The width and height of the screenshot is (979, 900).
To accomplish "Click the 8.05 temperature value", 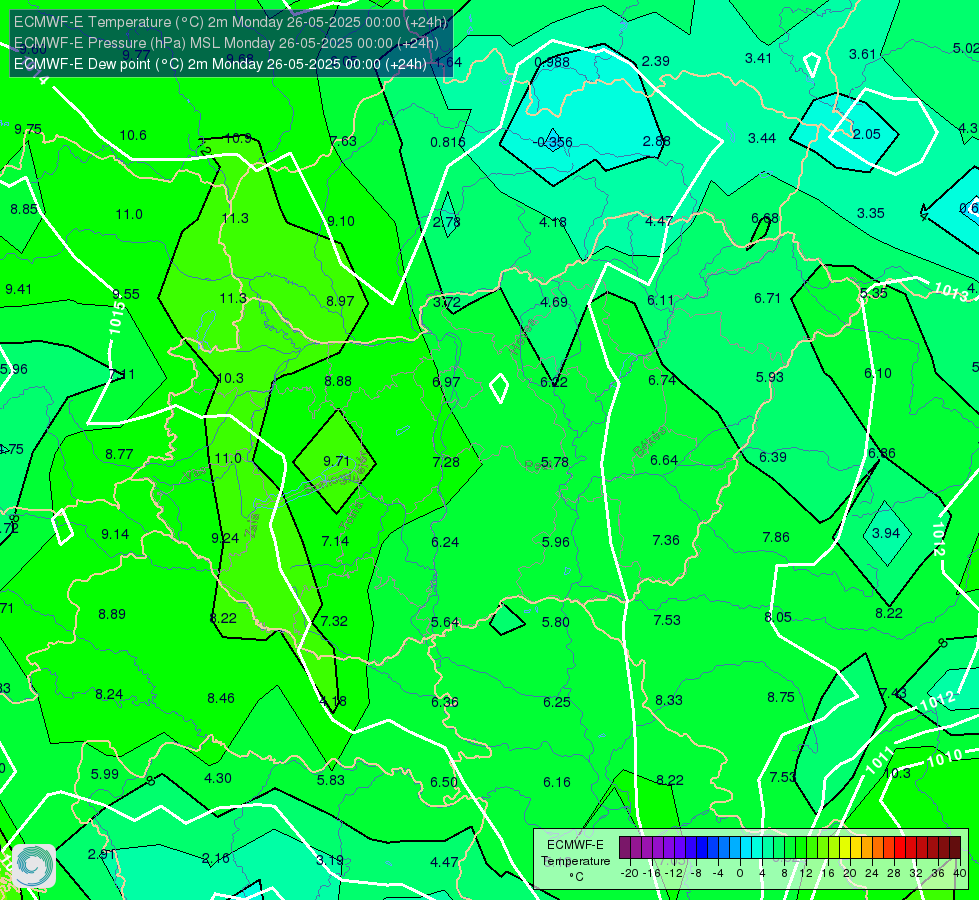I will point(778,617).
